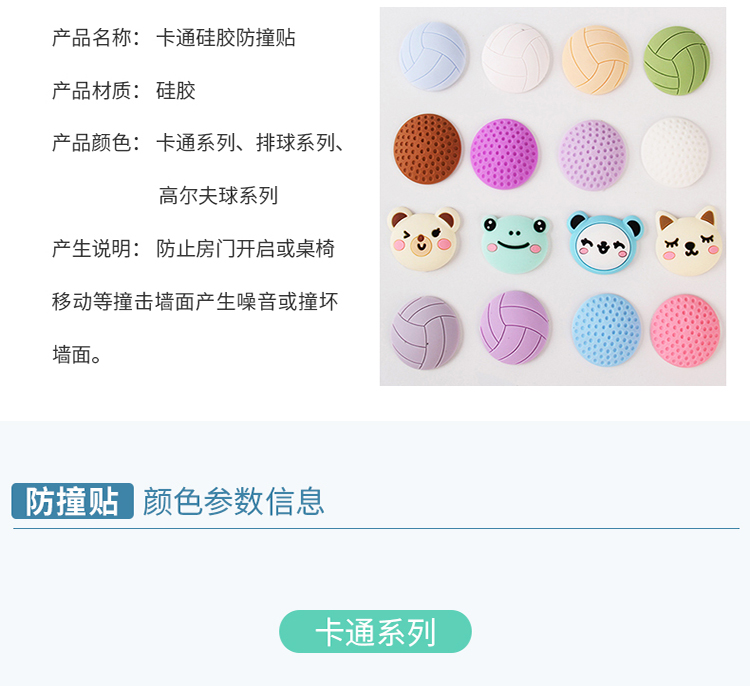
Task: Select the green volleyball bumper sticker
Action: click(x=676, y=61)
